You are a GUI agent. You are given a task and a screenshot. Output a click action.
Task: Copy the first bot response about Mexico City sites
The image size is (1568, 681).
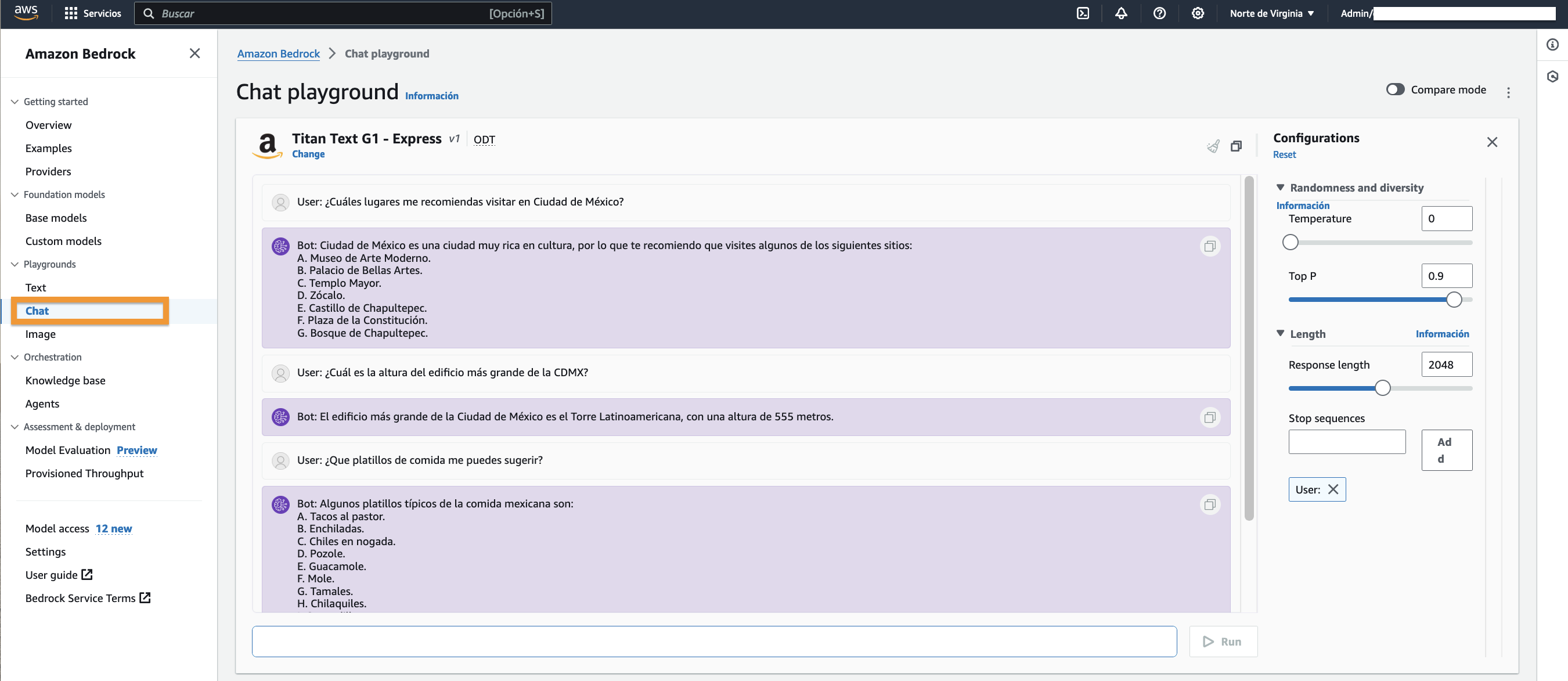pyautogui.click(x=1209, y=246)
